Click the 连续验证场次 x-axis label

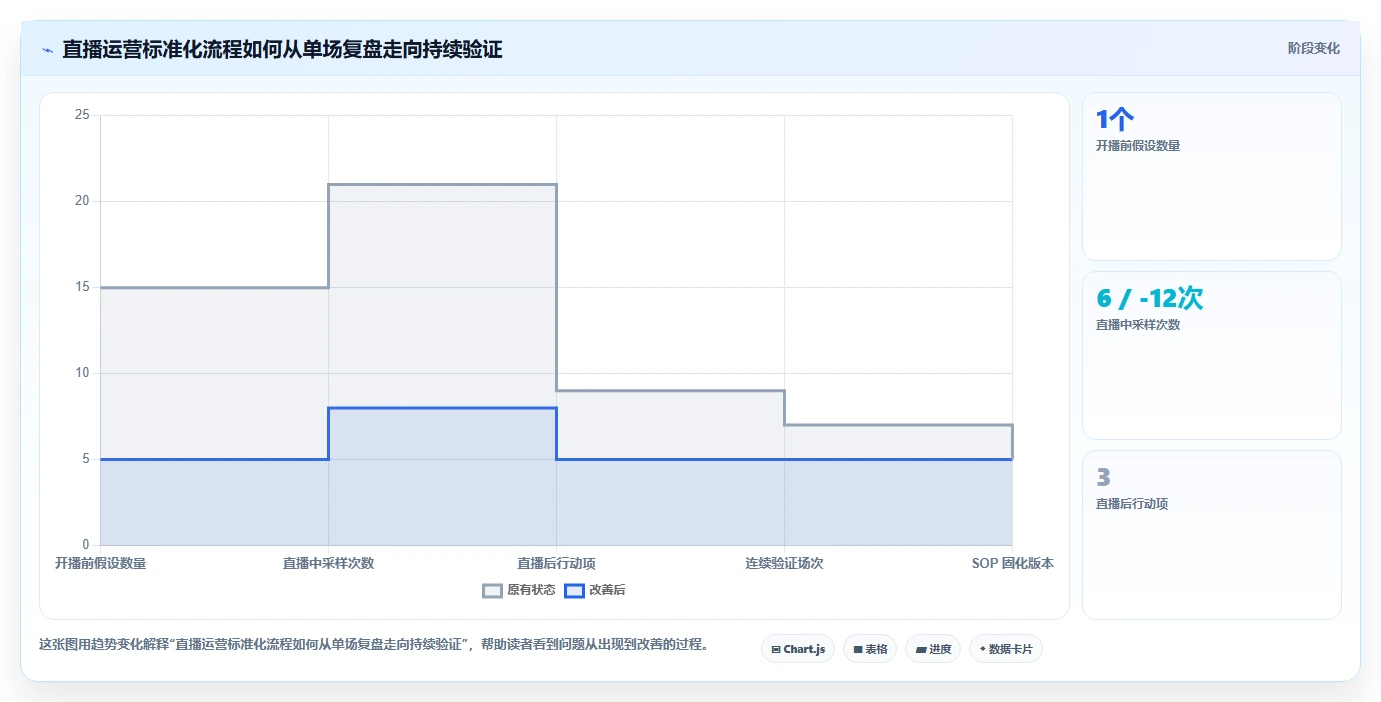[x=784, y=564]
